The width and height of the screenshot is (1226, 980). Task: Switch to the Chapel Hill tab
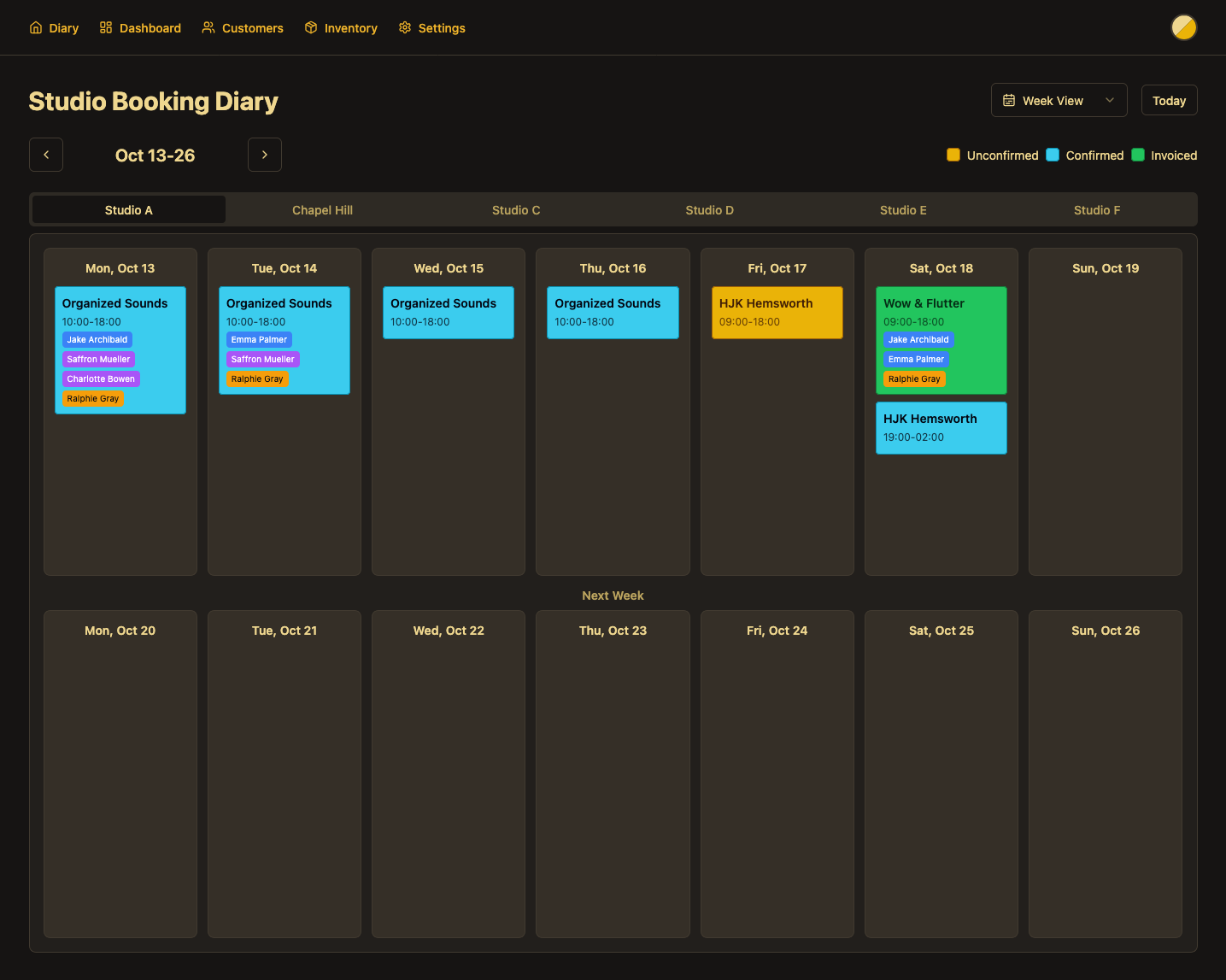click(x=322, y=210)
